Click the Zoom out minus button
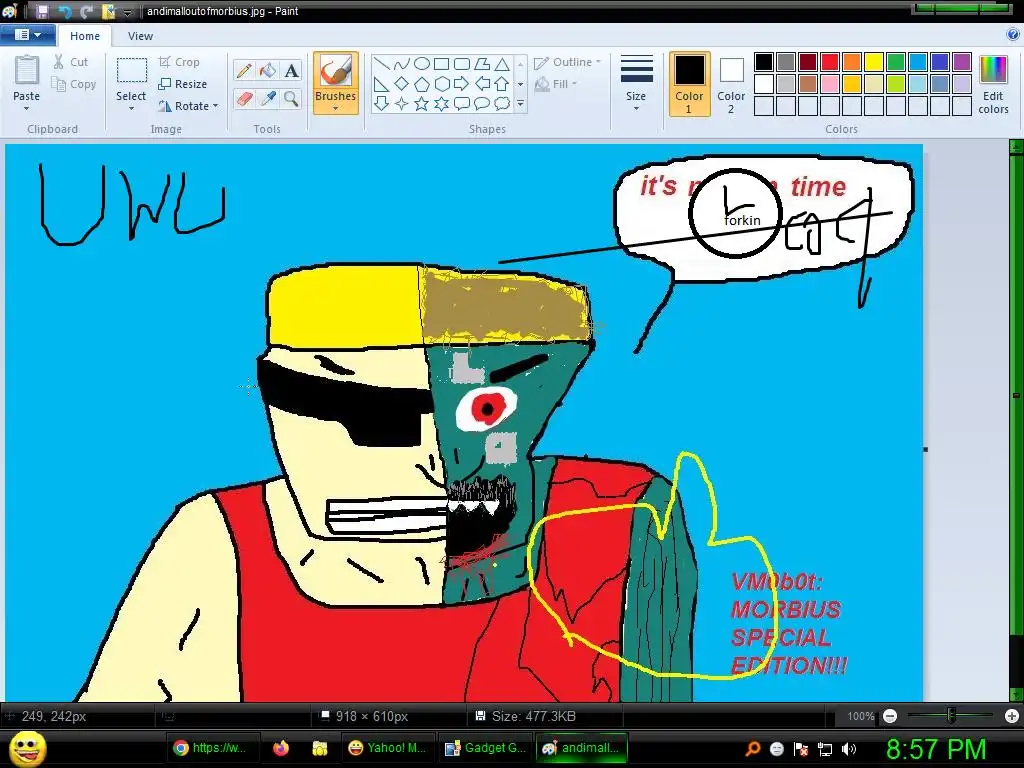The image size is (1024, 768). click(x=889, y=716)
